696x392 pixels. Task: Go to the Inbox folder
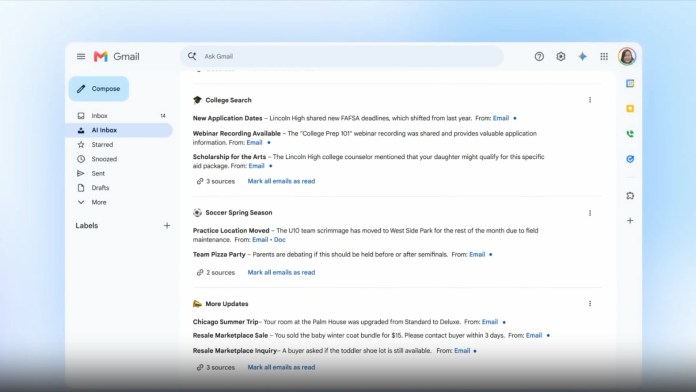coord(119,115)
